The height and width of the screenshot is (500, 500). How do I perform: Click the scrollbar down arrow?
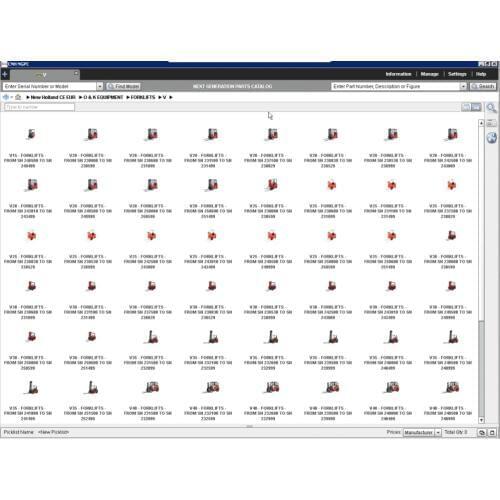click(x=481, y=420)
